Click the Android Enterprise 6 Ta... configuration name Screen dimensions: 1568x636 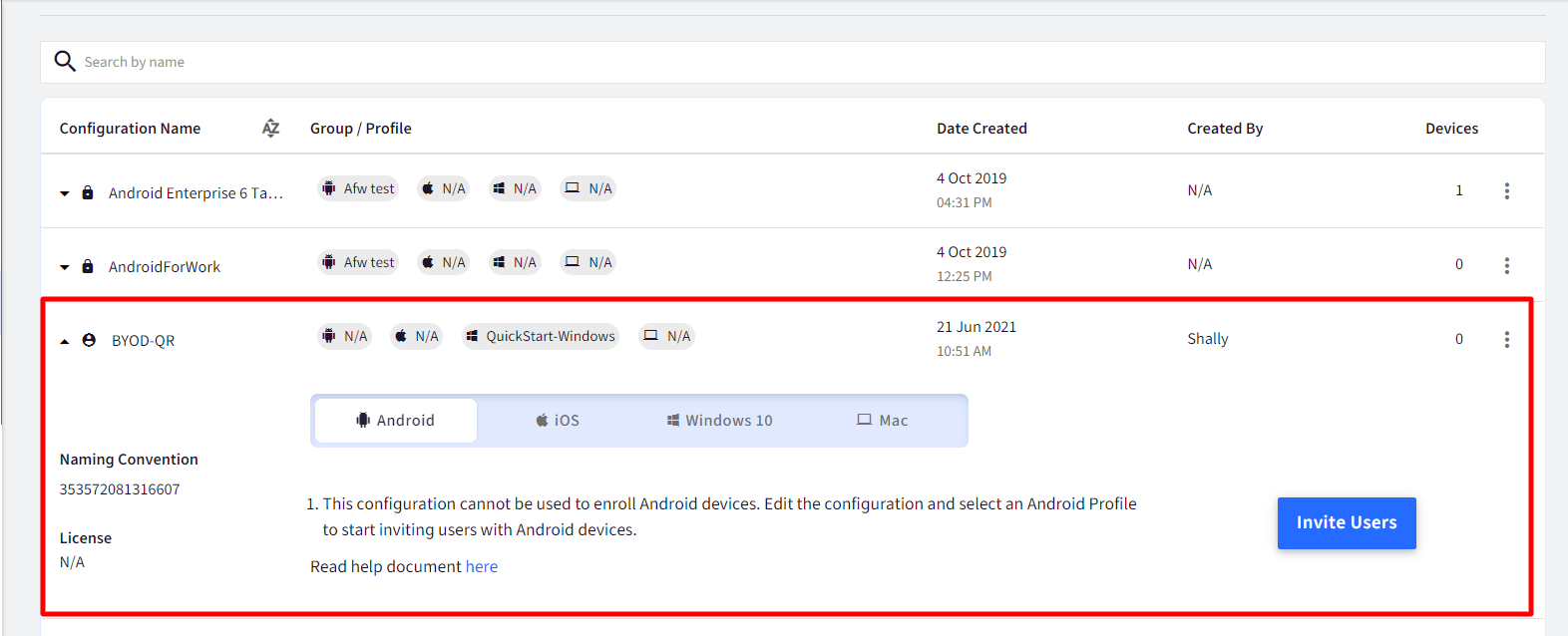[196, 193]
